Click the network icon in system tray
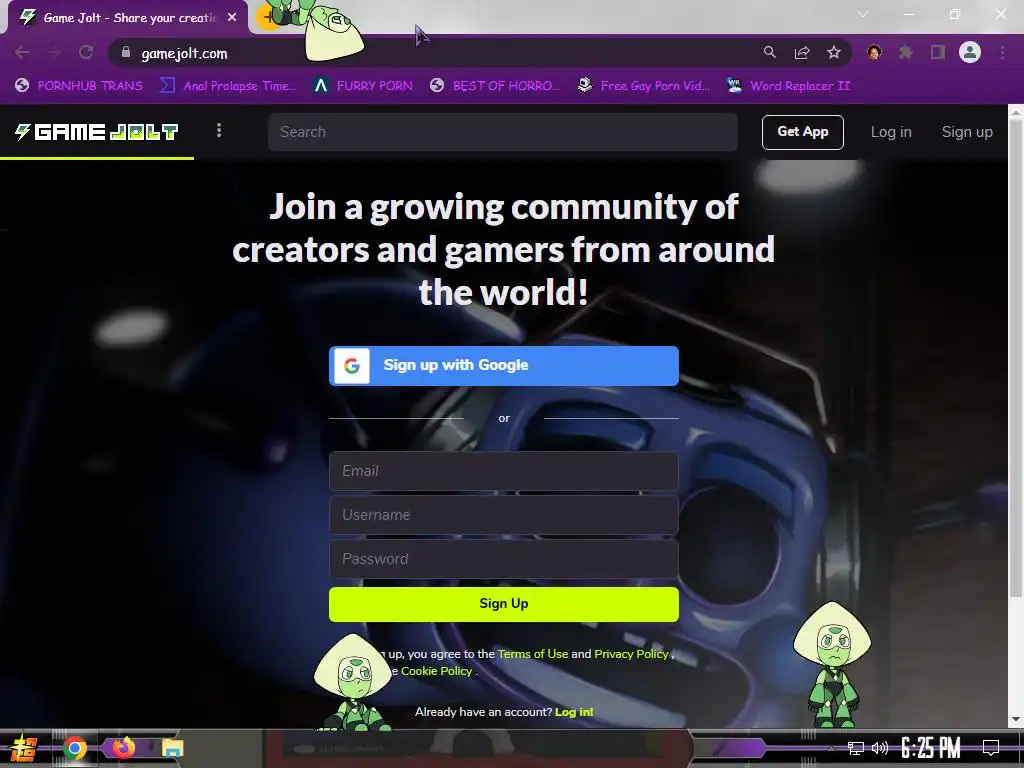The height and width of the screenshot is (768, 1024). 856,748
